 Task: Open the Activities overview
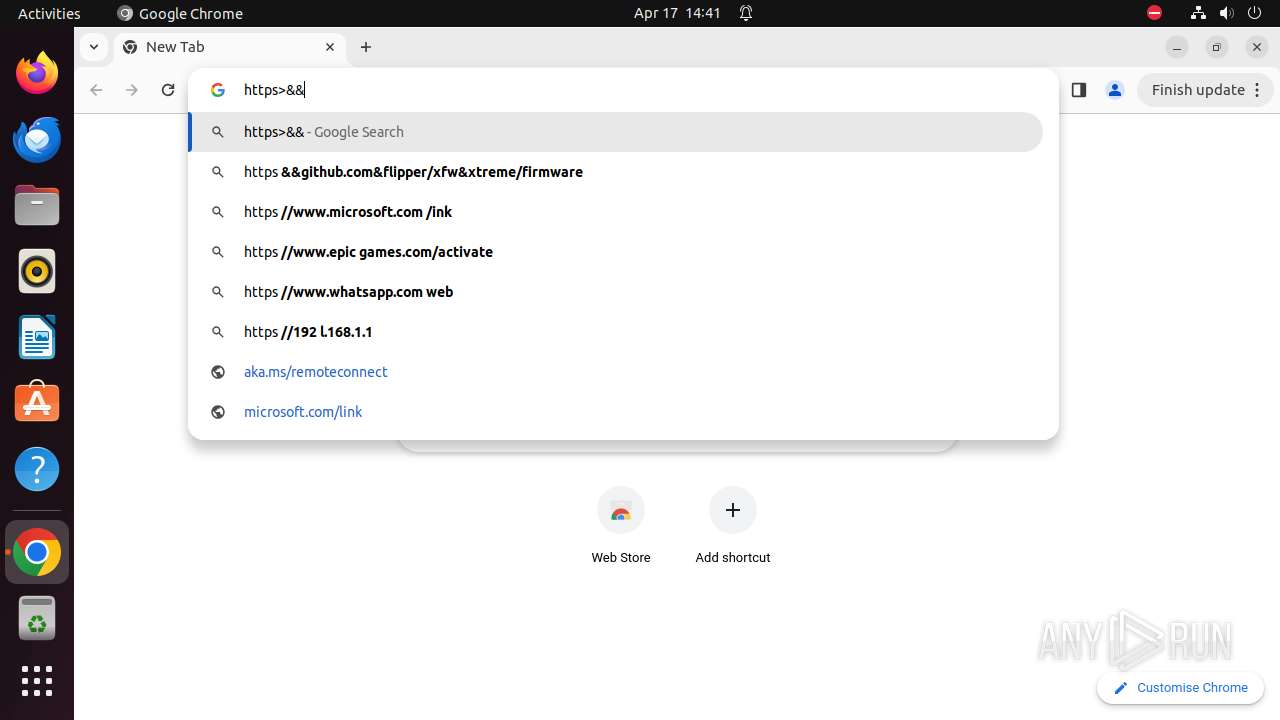click(x=49, y=13)
